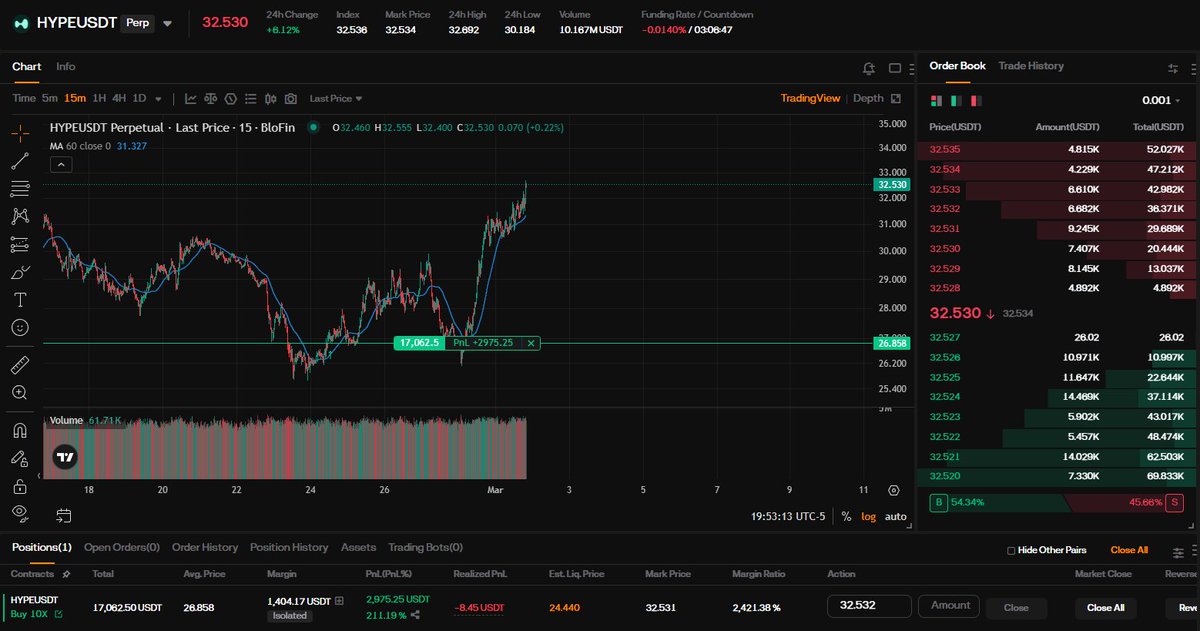Open the Position History tab
Screen dimensions: 1200x631
click(289, 548)
